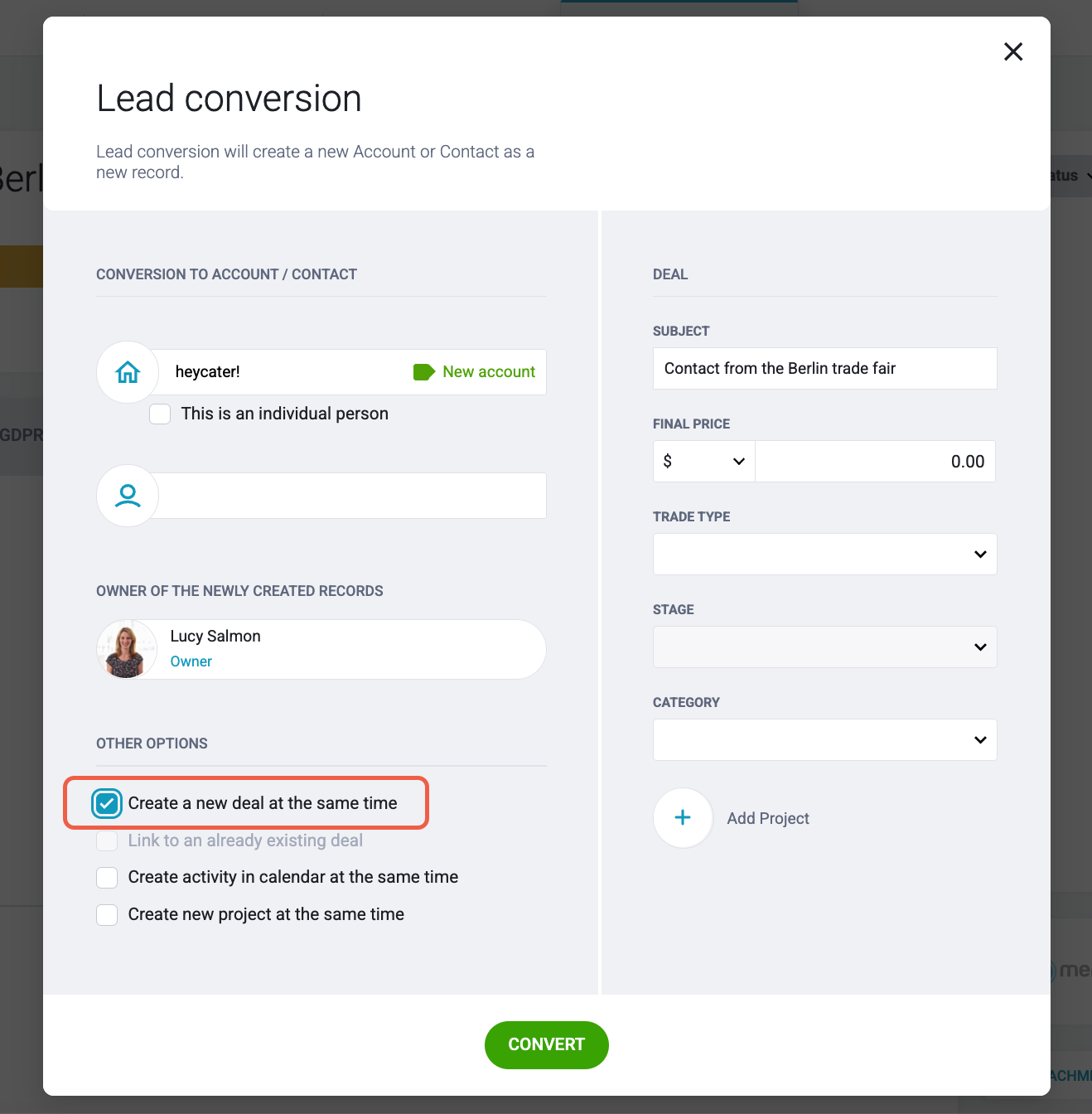This screenshot has width=1092, height=1114.
Task: Expand the Trade Type dropdown
Action: pyautogui.click(x=825, y=555)
